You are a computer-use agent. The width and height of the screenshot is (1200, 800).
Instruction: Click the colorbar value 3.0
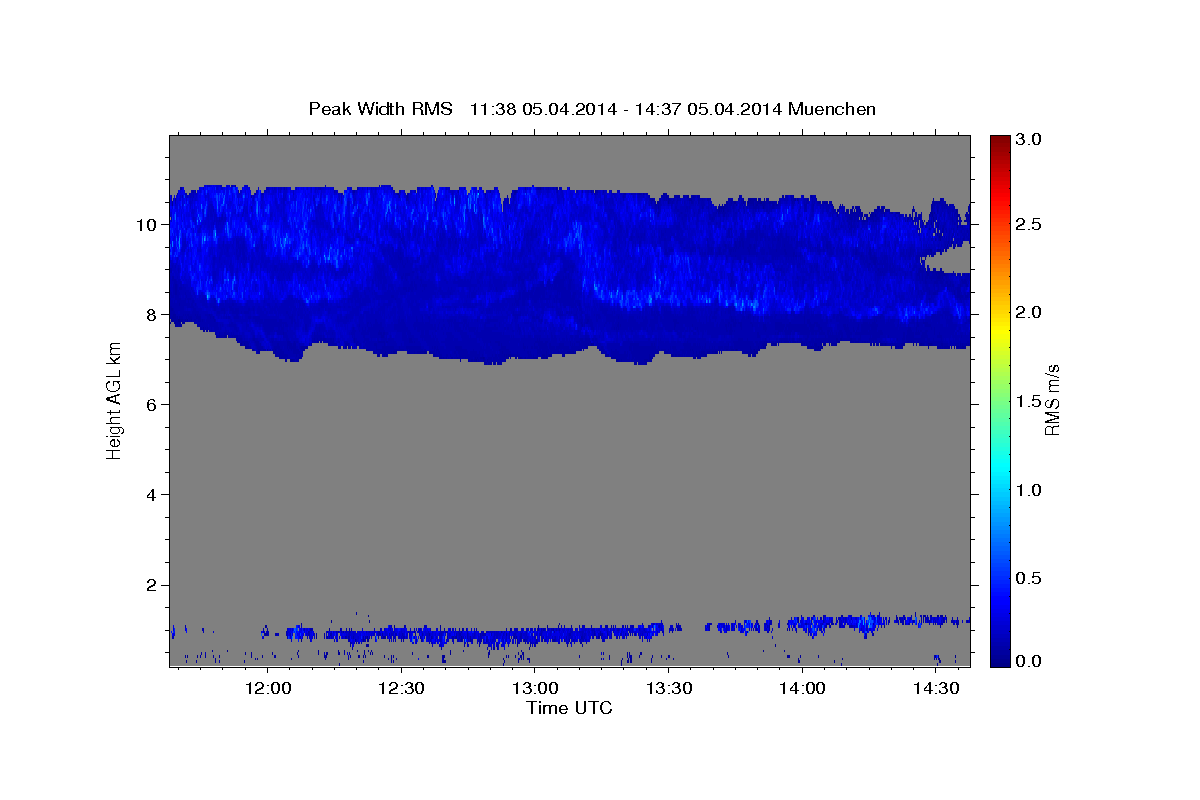(1030, 141)
